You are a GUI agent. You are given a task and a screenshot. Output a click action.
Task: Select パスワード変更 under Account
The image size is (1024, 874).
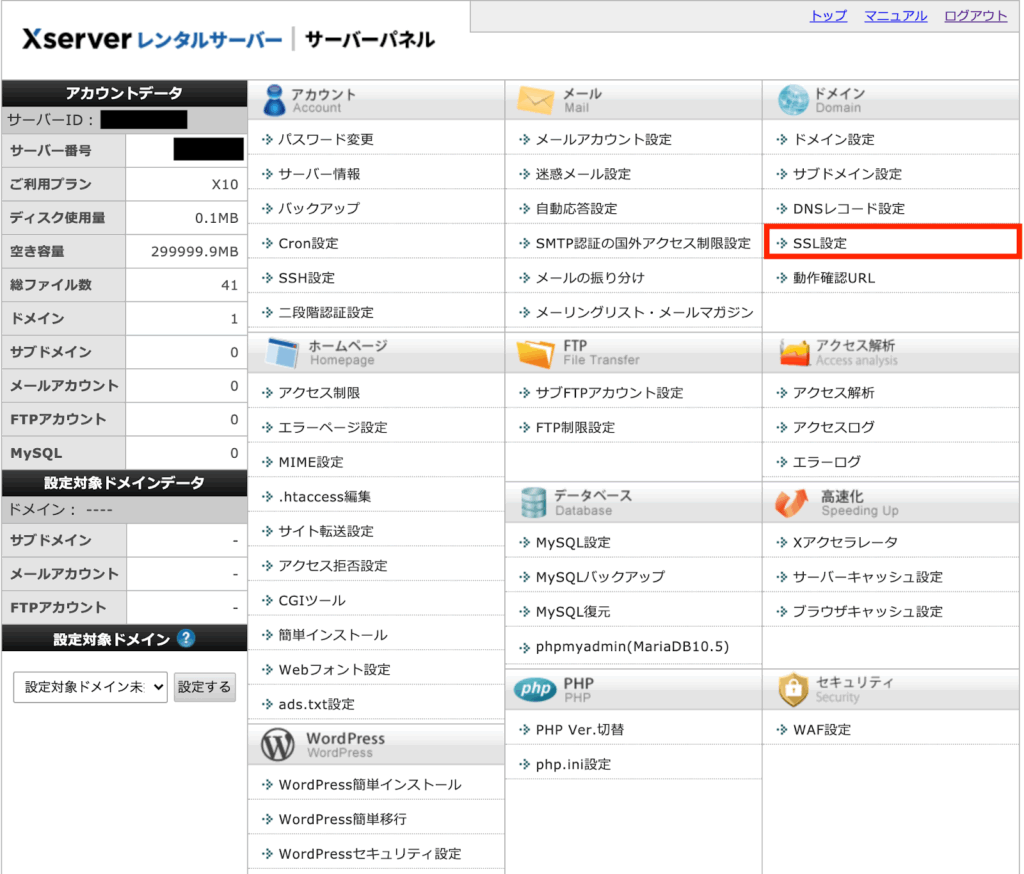click(326, 139)
